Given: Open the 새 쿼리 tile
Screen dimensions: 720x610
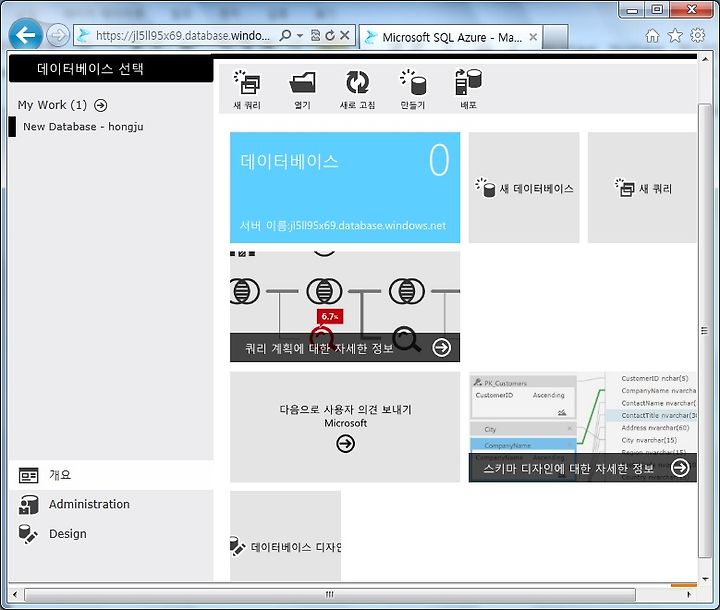Looking at the screenshot, I should tap(642, 187).
